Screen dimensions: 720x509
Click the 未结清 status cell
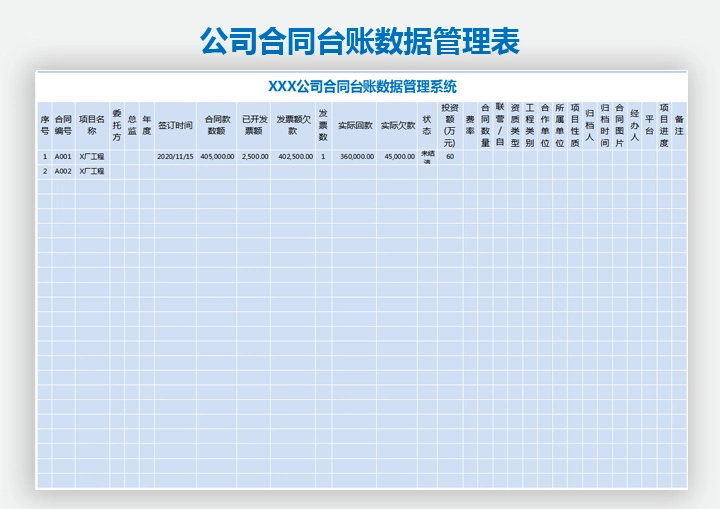[x=427, y=157]
